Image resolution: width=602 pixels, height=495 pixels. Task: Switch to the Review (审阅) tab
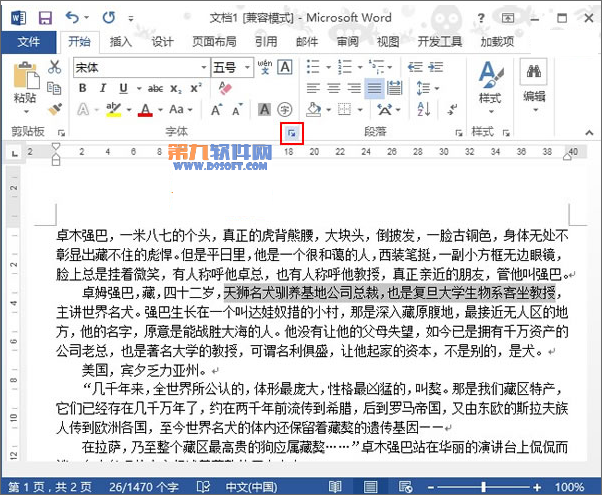click(x=347, y=41)
